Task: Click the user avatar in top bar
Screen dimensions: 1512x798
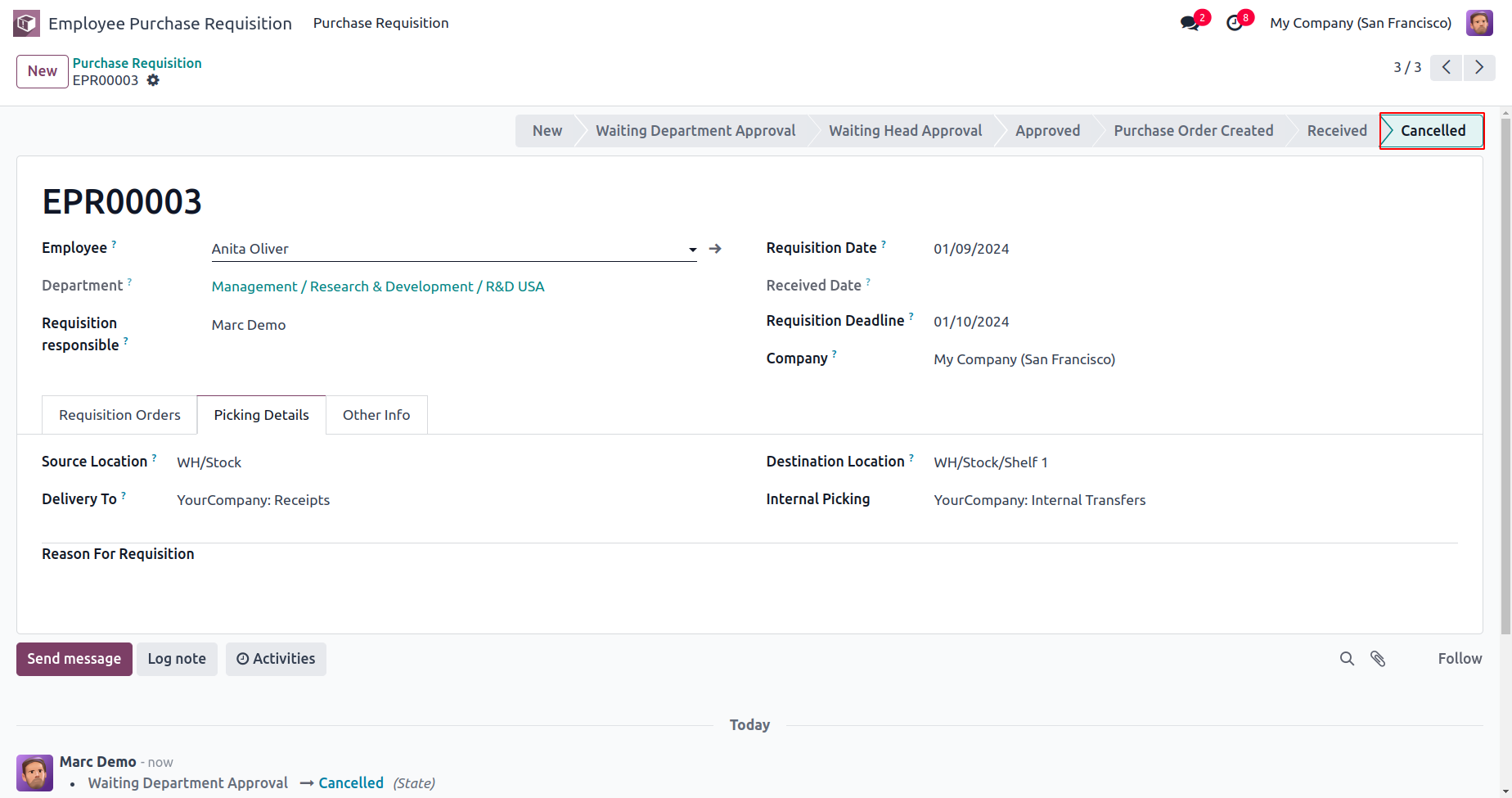Action: 1479,23
